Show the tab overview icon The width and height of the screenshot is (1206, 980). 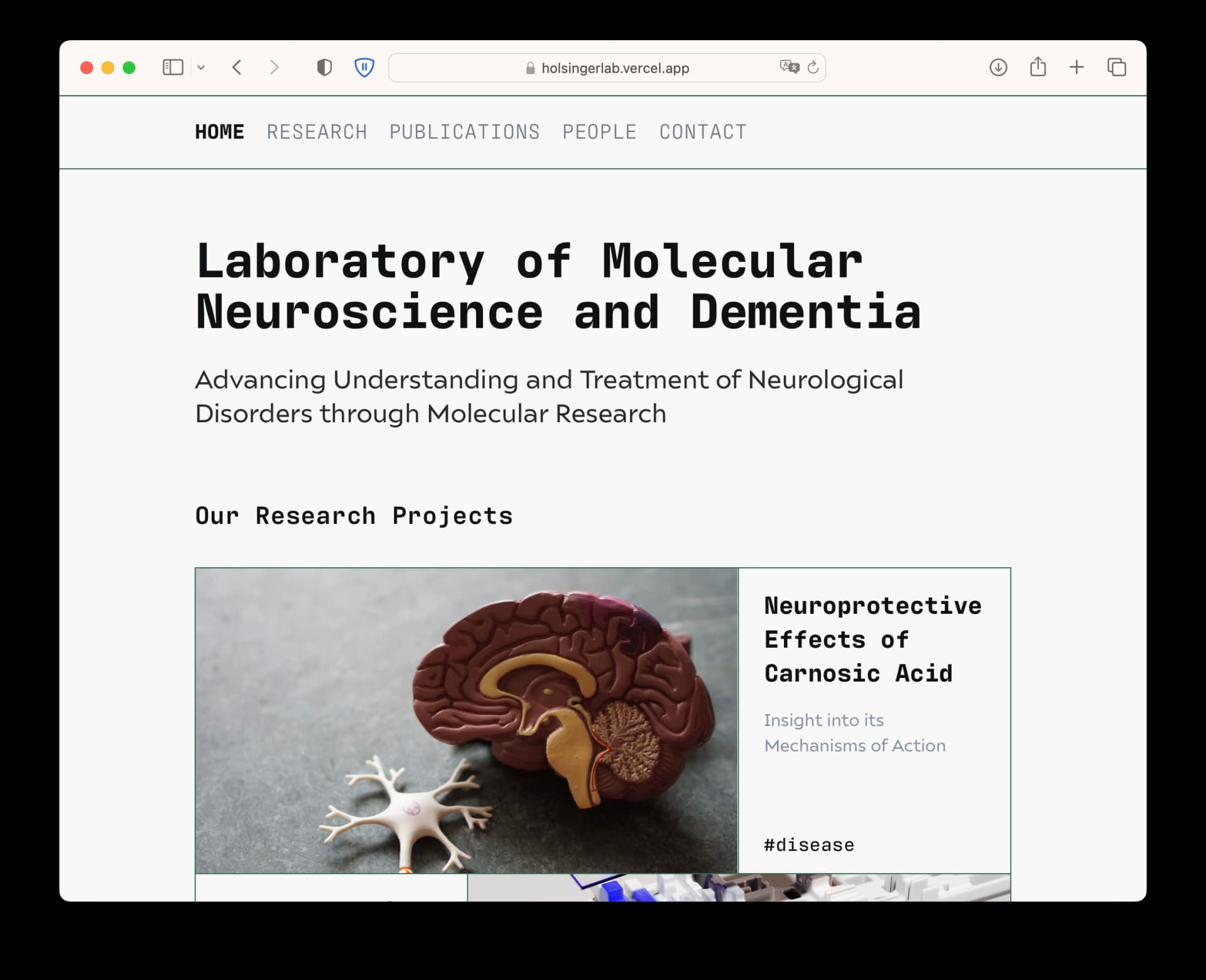(1116, 67)
